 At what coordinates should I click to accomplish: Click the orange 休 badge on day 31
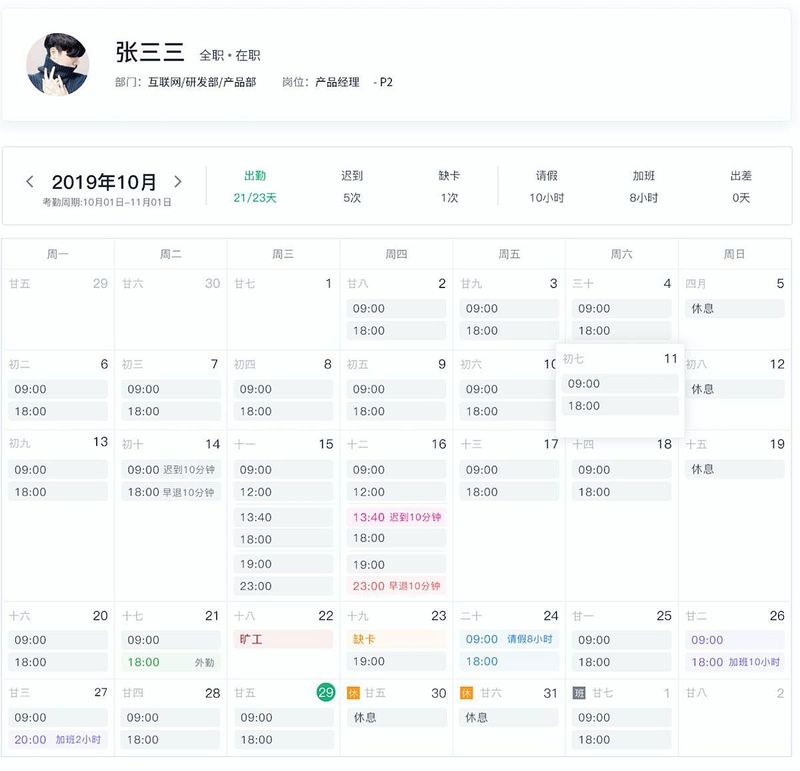[x=466, y=692]
